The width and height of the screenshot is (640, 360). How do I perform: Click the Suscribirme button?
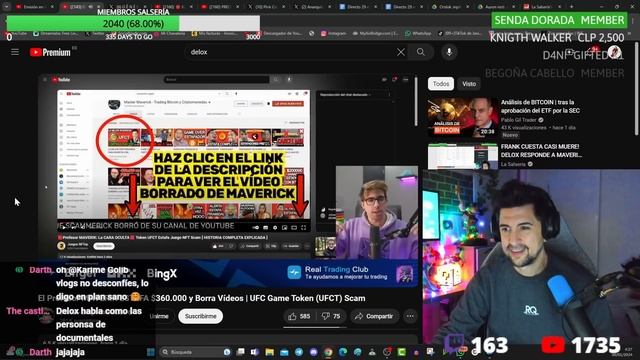[200, 316]
